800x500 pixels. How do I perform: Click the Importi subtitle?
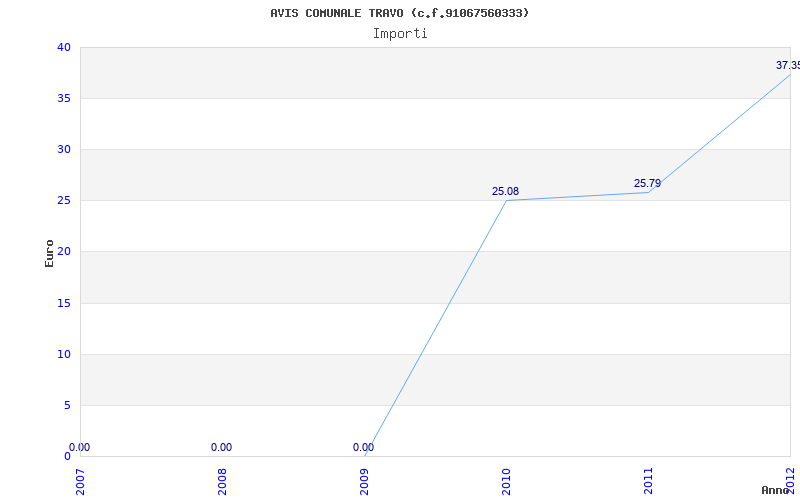tap(400, 34)
